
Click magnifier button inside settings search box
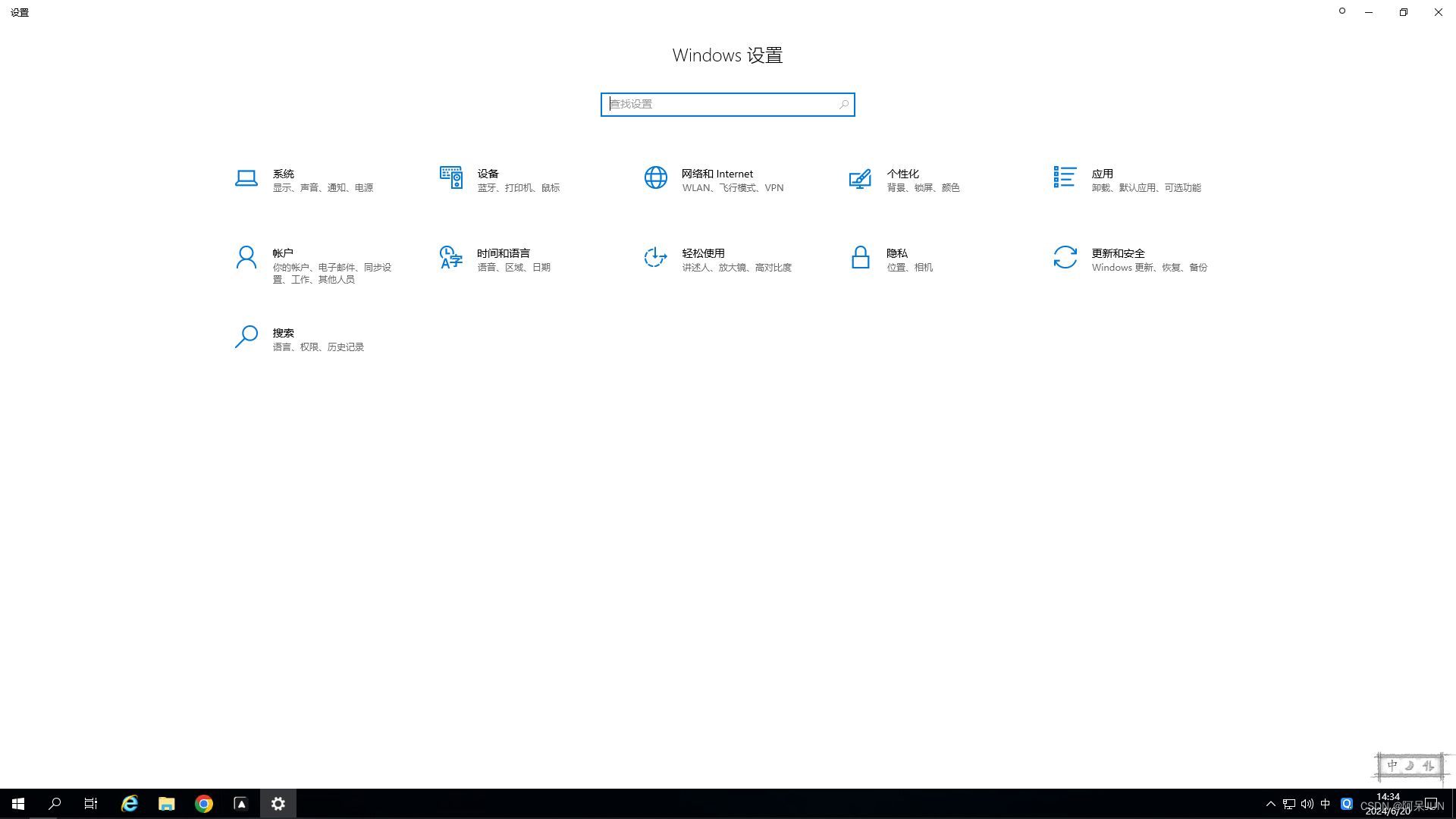(x=843, y=105)
